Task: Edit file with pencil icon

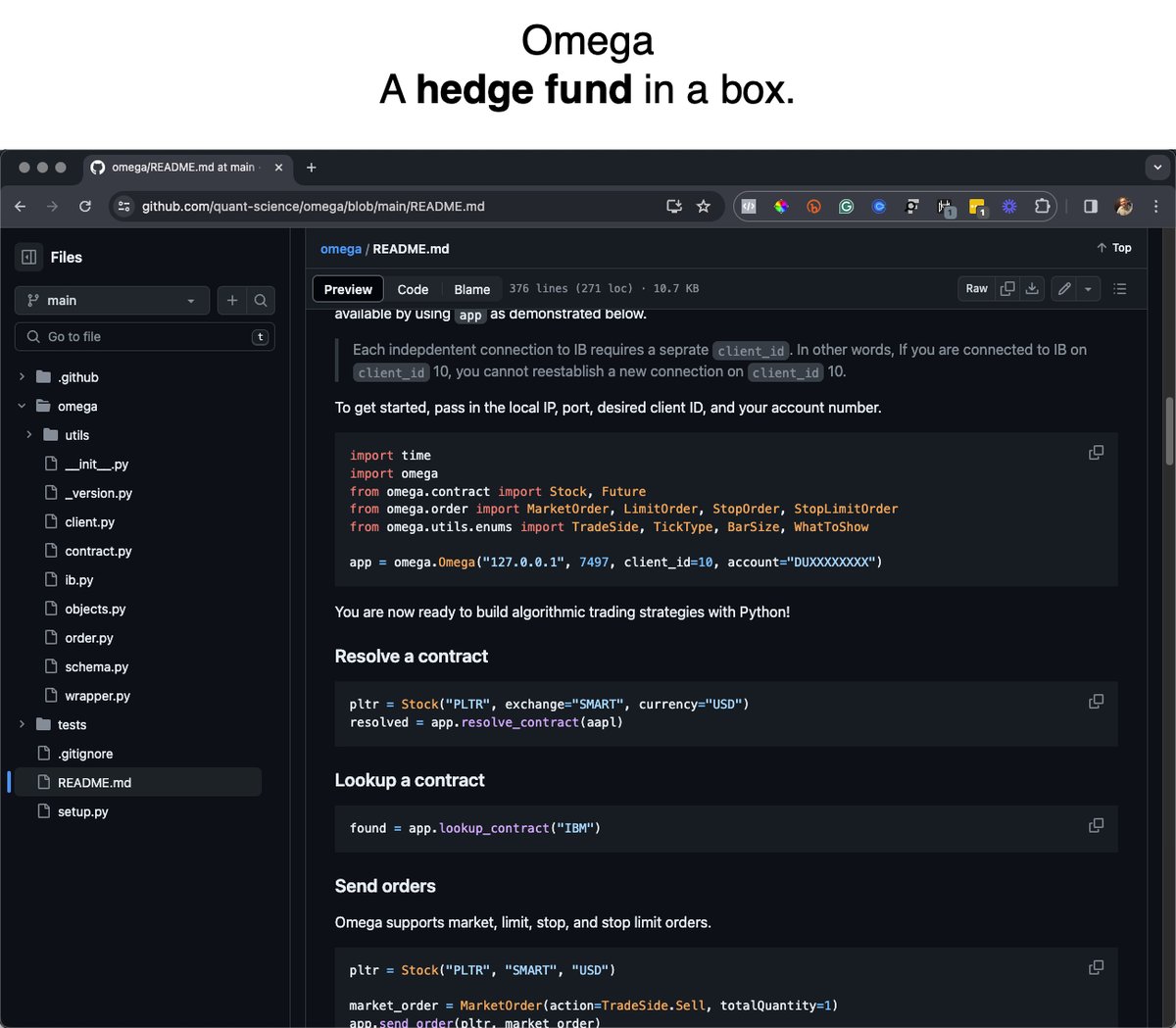Action: [1064, 288]
